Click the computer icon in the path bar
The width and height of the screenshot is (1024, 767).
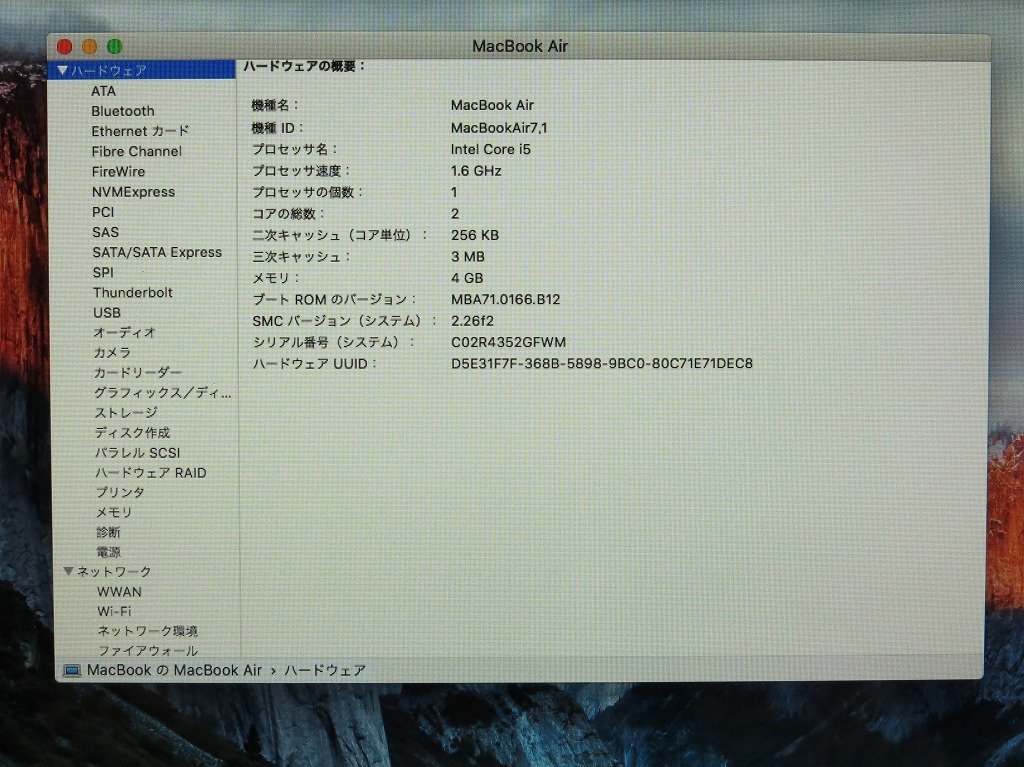[x=71, y=671]
